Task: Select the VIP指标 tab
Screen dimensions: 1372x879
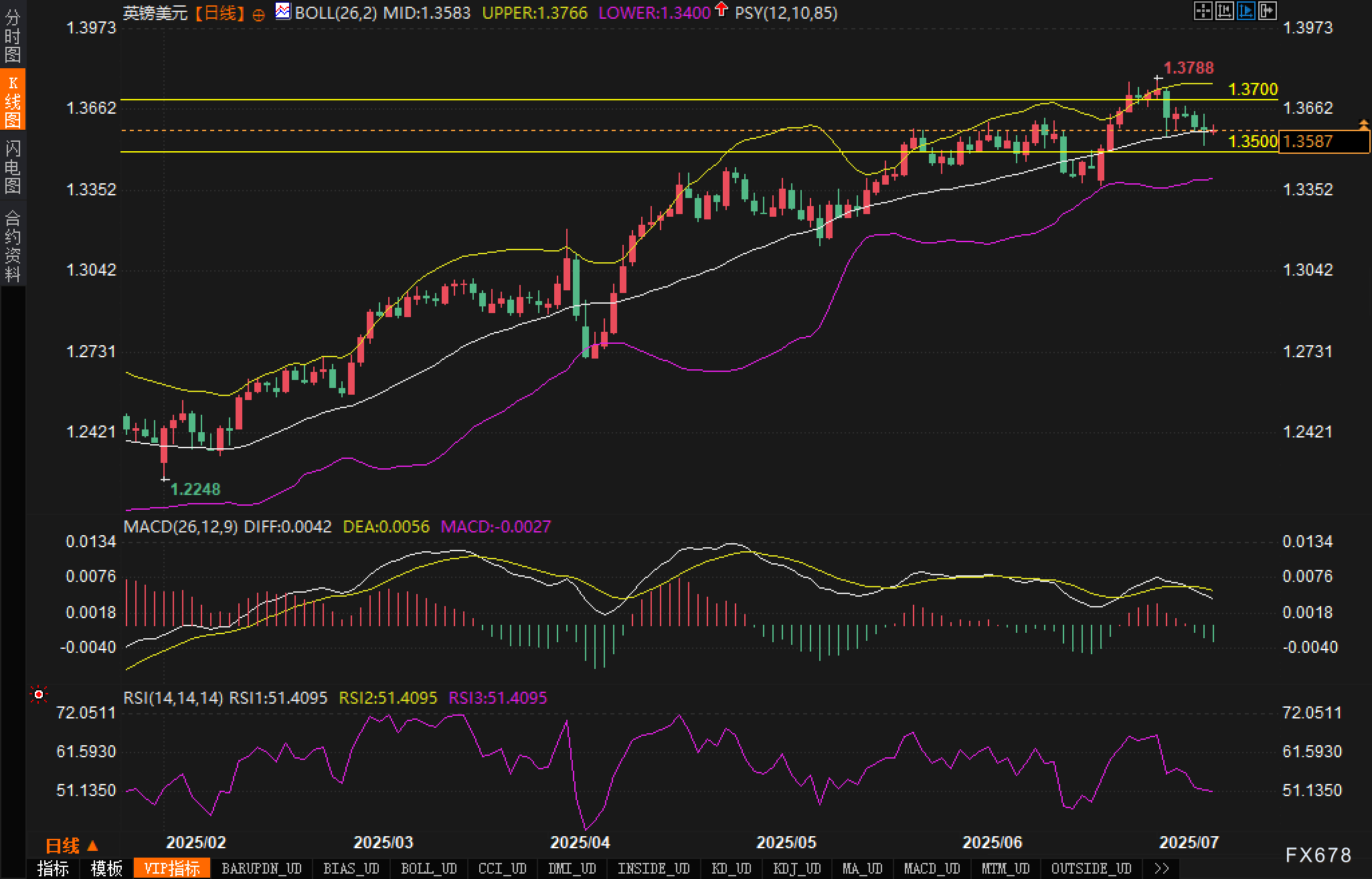Action: (x=172, y=869)
